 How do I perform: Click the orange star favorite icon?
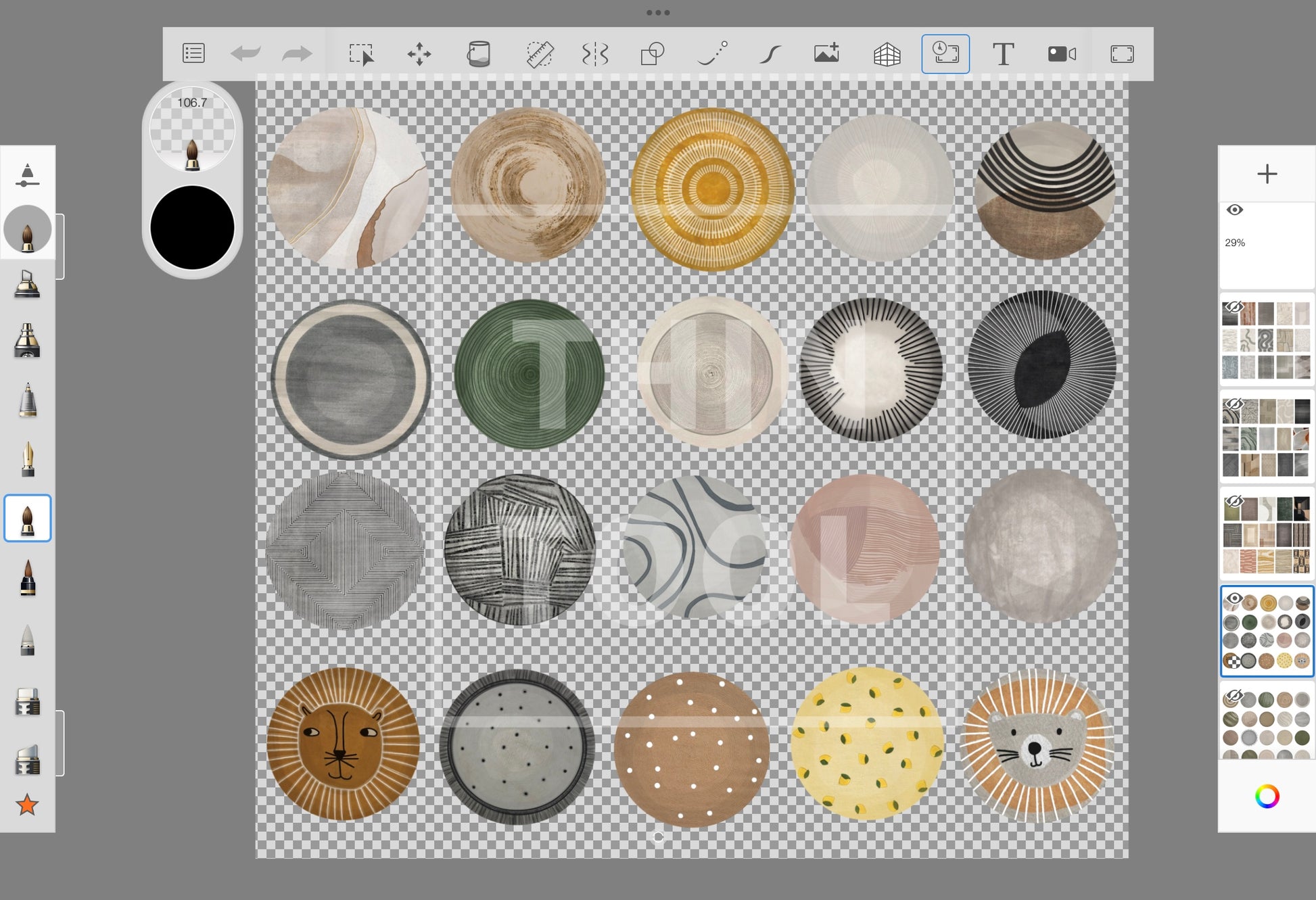[x=27, y=805]
